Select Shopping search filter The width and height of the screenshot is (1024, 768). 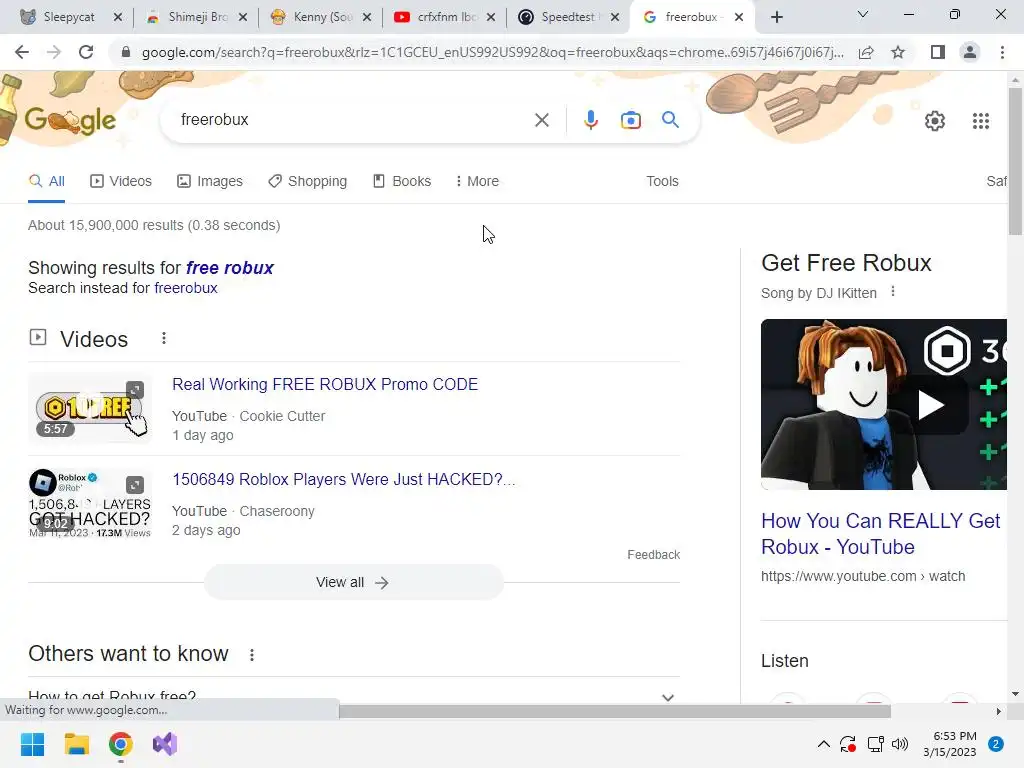click(x=308, y=182)
